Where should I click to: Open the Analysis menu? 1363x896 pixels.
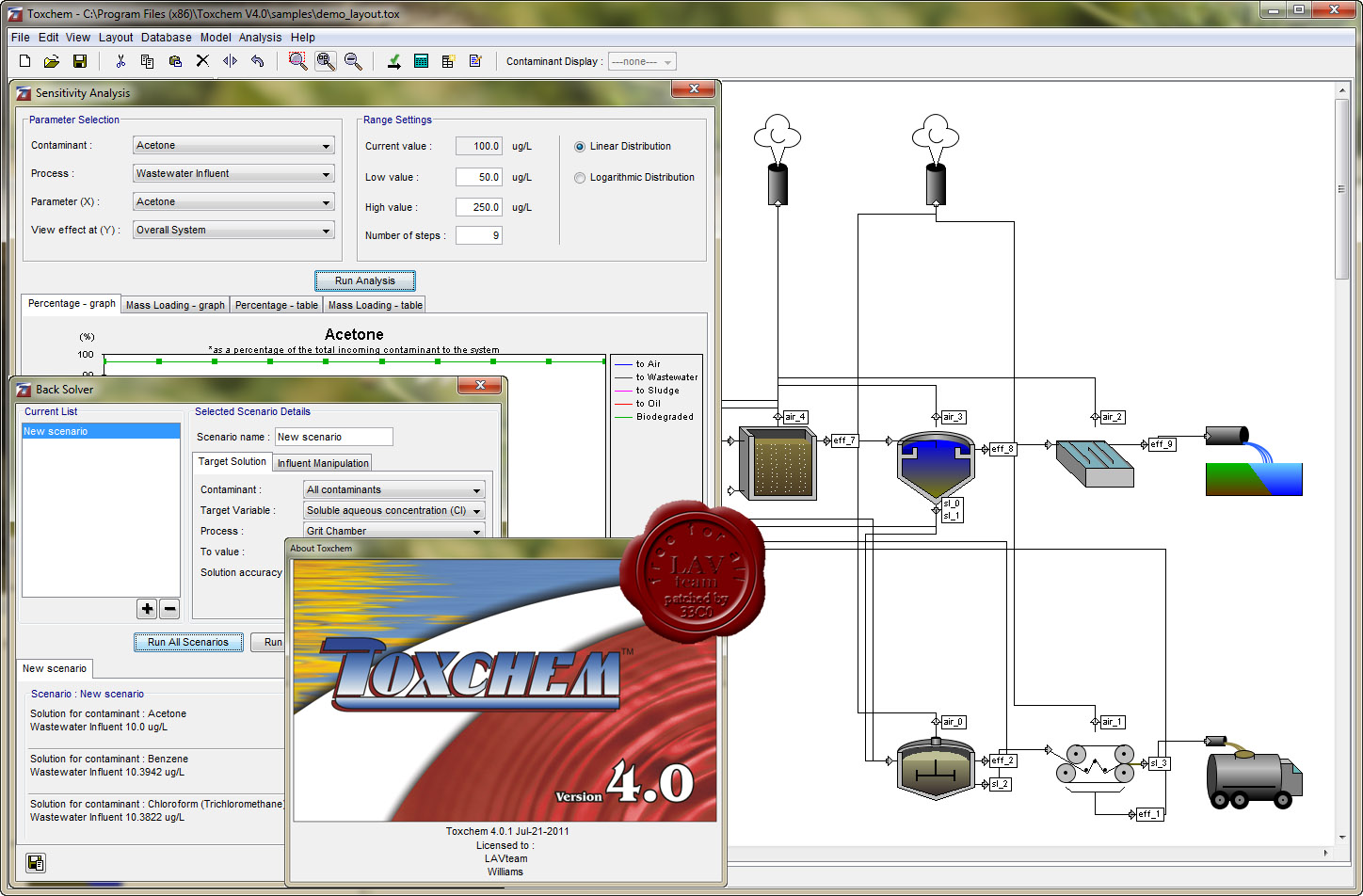coord(260,38)
